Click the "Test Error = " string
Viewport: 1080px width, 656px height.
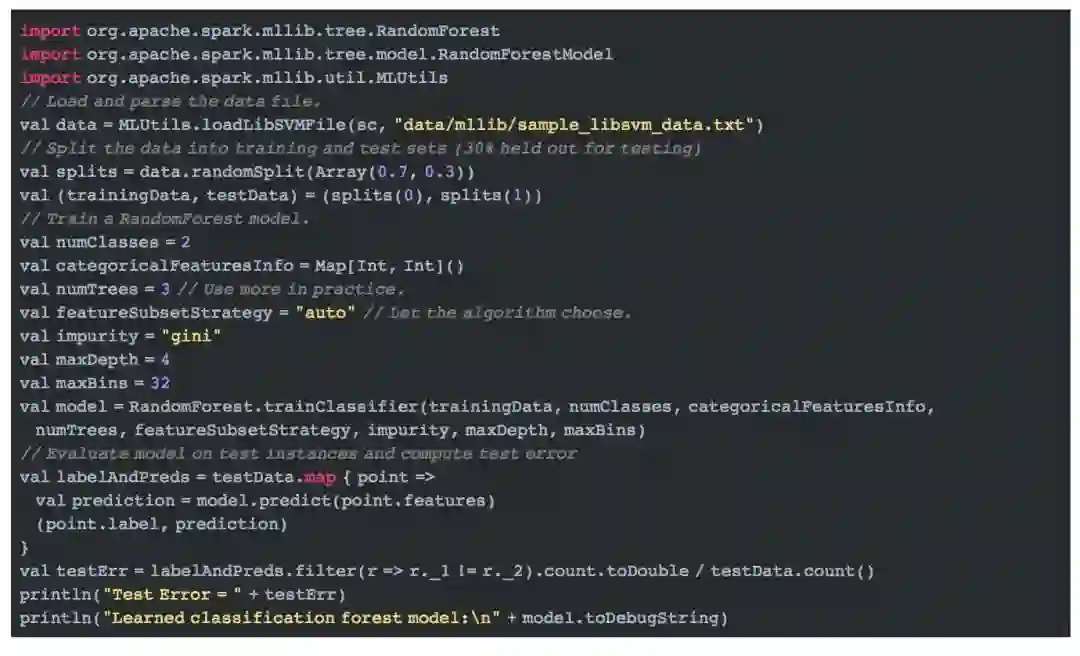click(x=172, y=595)
